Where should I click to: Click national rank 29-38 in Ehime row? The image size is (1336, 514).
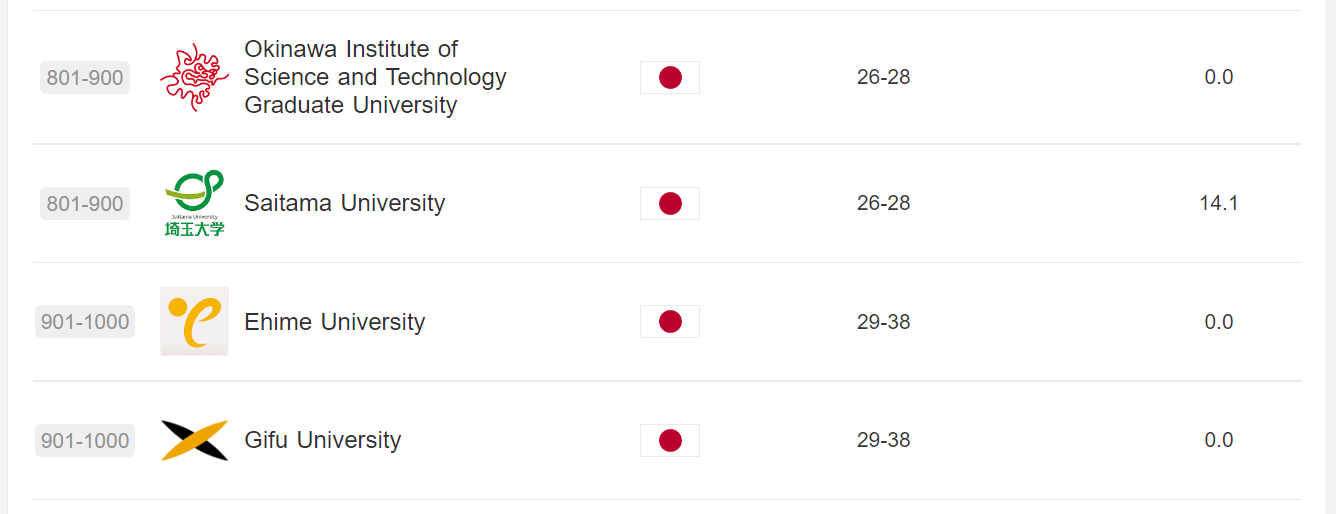tap(883, 322)
